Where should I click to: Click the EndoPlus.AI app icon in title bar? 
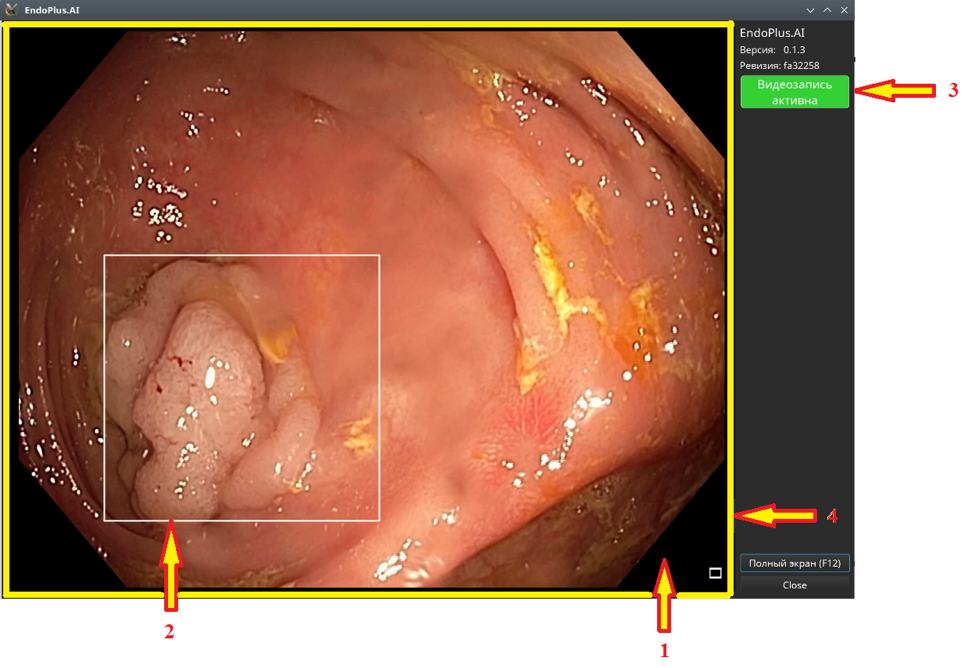coord(11,9)
